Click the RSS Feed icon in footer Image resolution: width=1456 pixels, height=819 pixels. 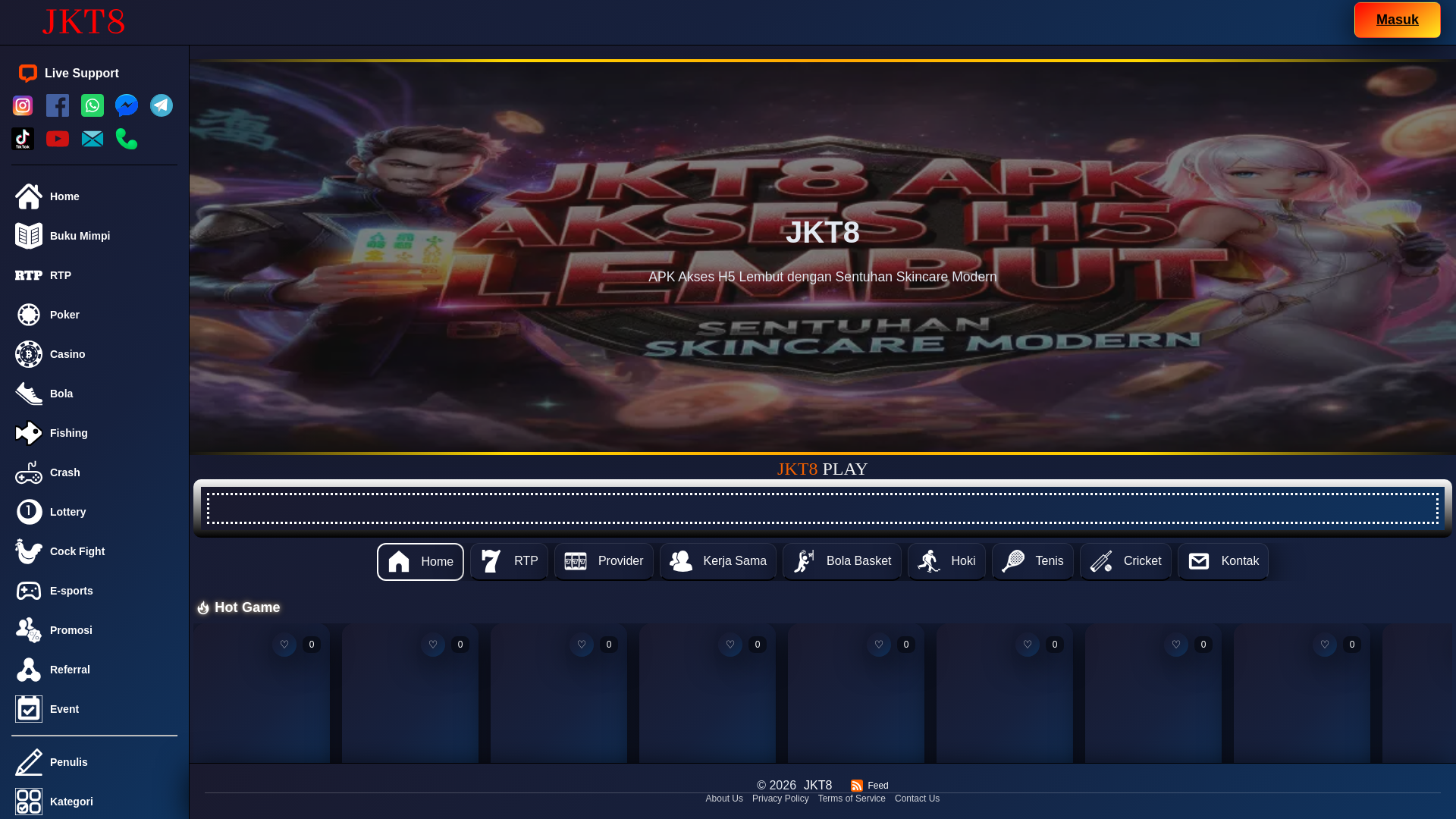[x=857, y=786]
